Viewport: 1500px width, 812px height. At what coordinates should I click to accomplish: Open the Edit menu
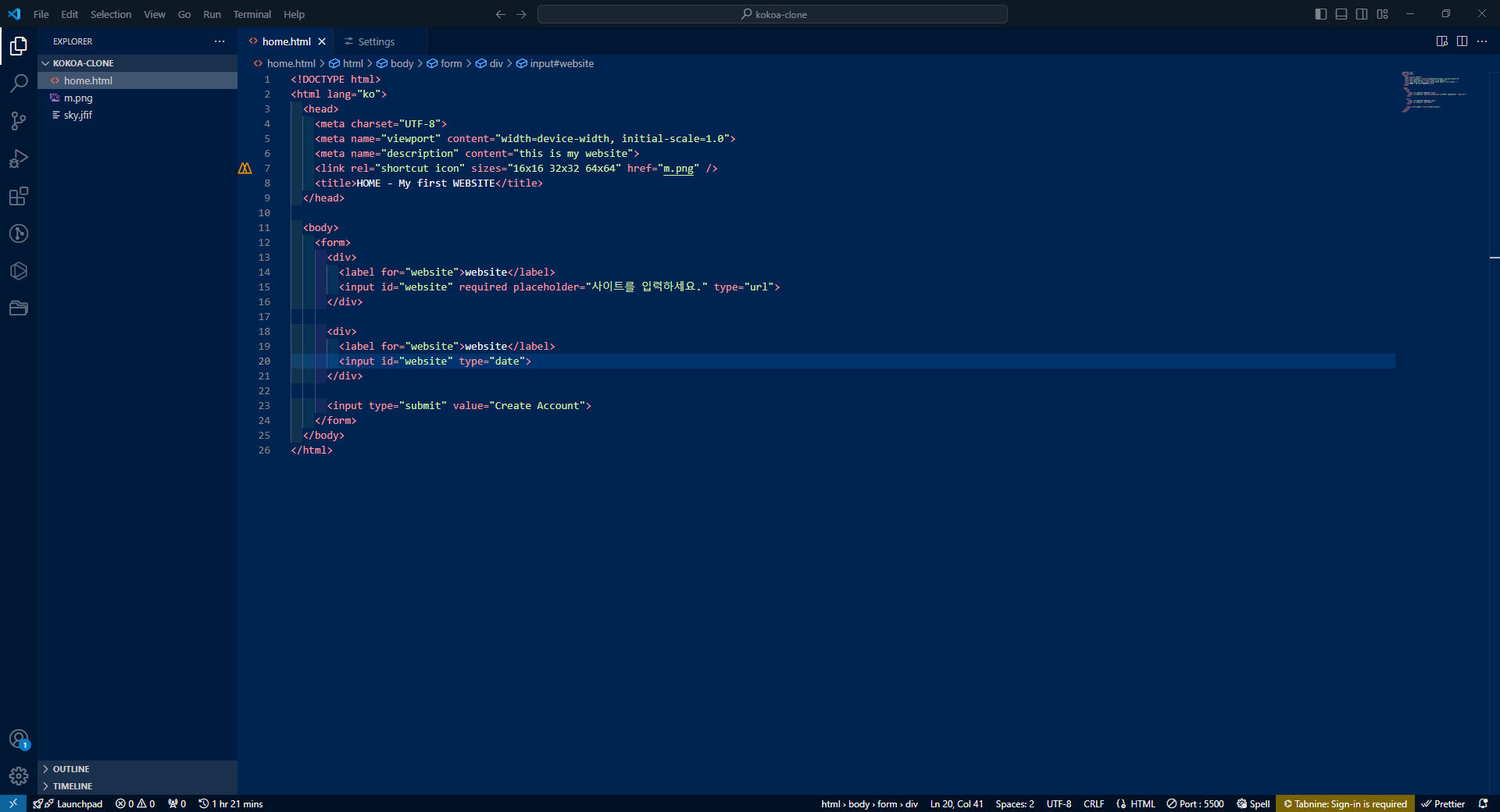pos(70,14)
